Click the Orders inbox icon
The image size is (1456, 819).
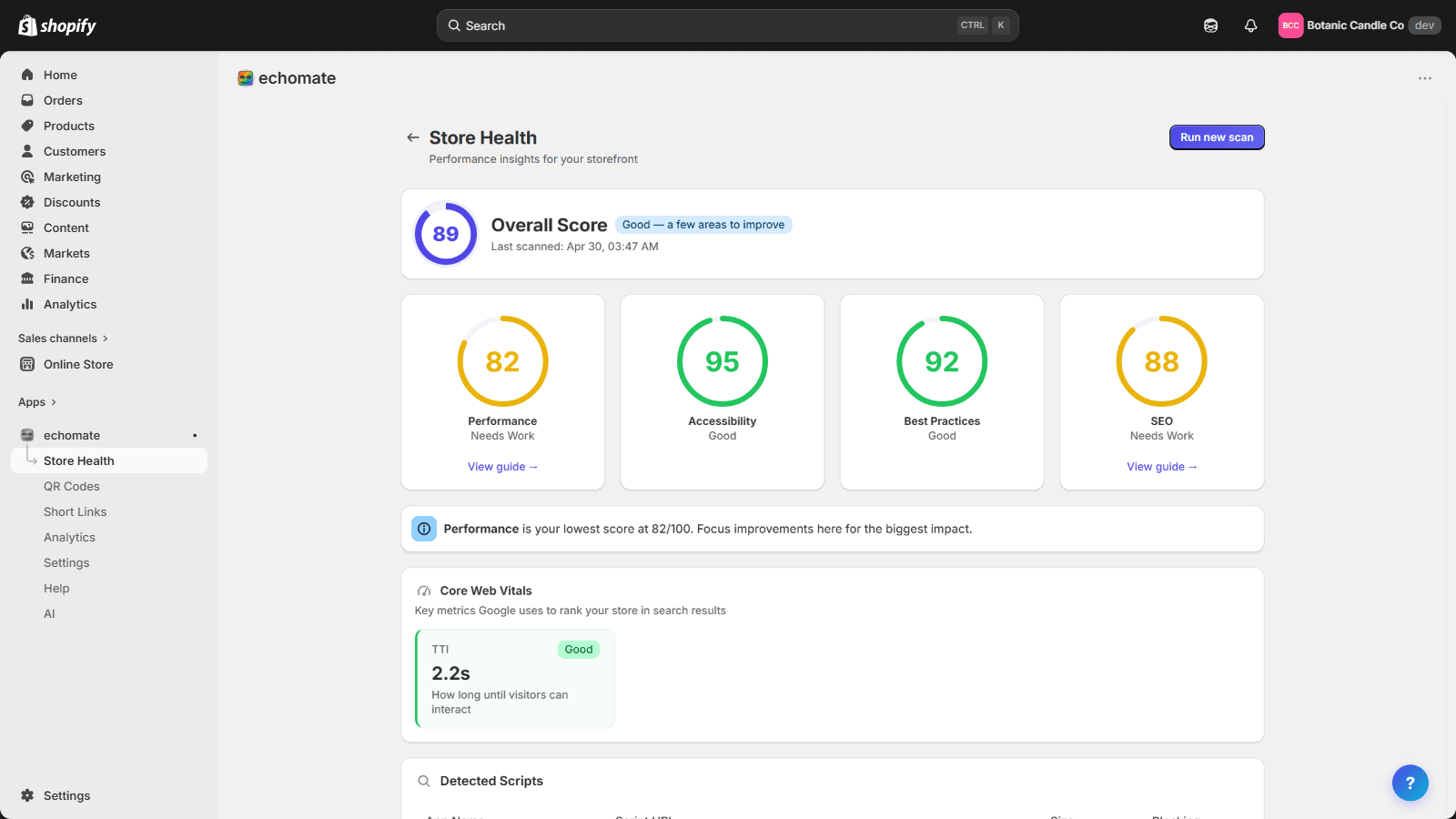tap(27, 100)
